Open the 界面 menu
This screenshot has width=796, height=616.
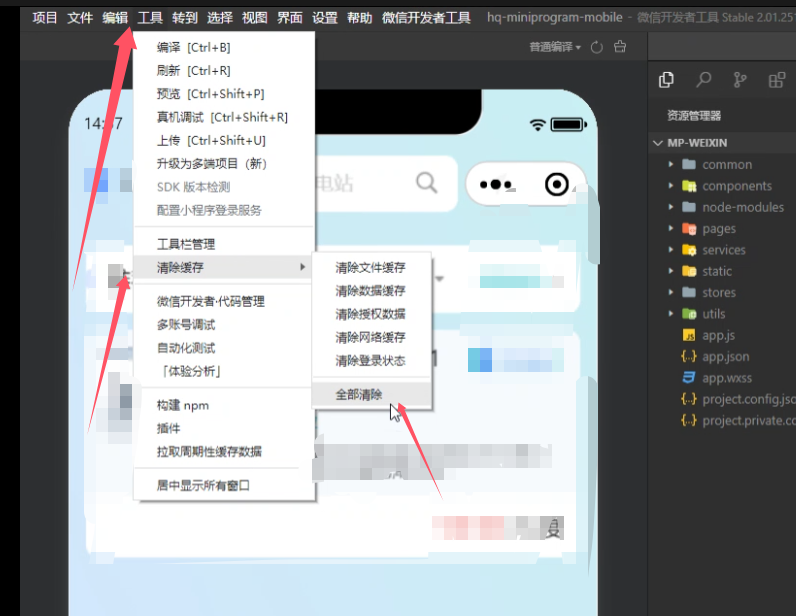click(290, 18)
